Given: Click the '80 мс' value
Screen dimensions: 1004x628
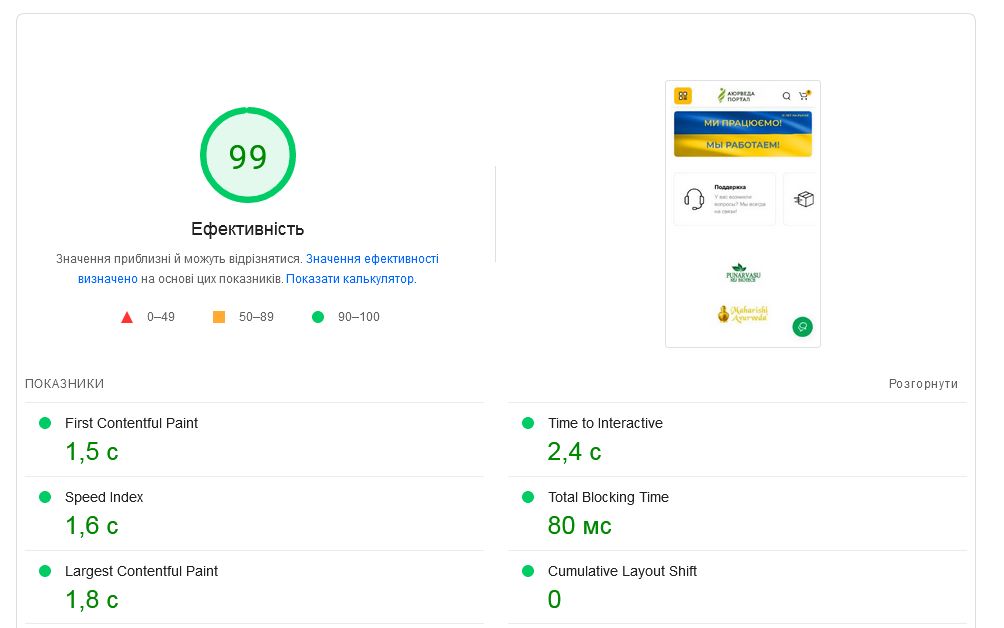Looking at the screenshot, I should click(579, 526).
